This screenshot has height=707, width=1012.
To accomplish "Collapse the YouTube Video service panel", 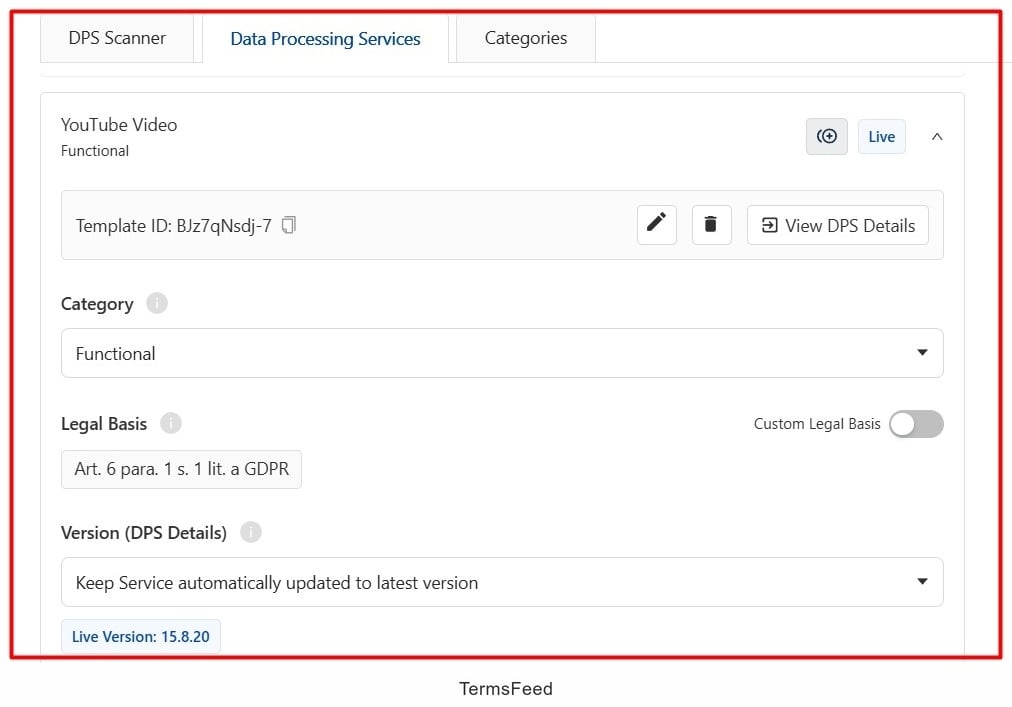I will [x=937, y=136].
